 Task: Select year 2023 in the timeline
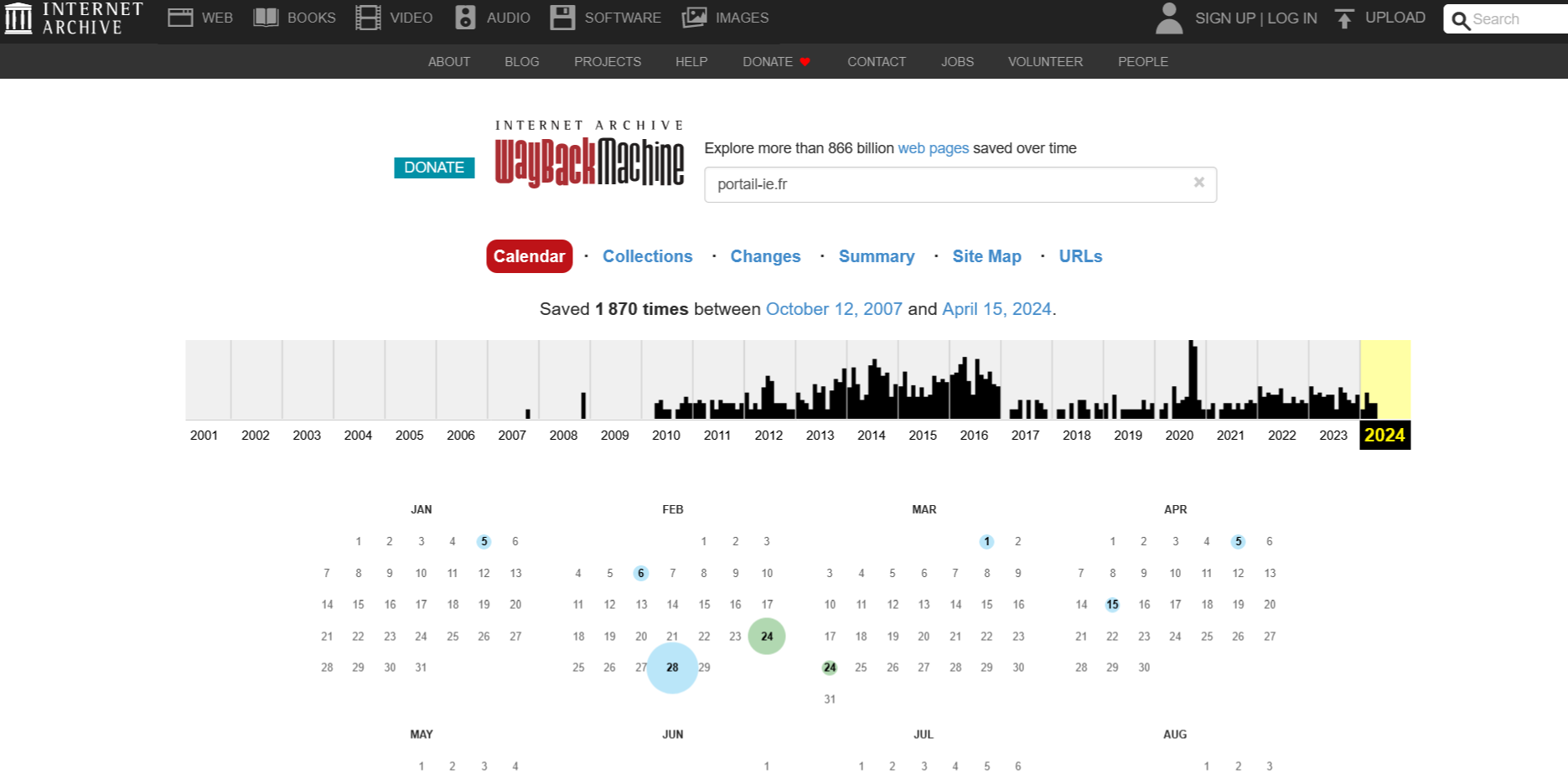point(1333,435)
